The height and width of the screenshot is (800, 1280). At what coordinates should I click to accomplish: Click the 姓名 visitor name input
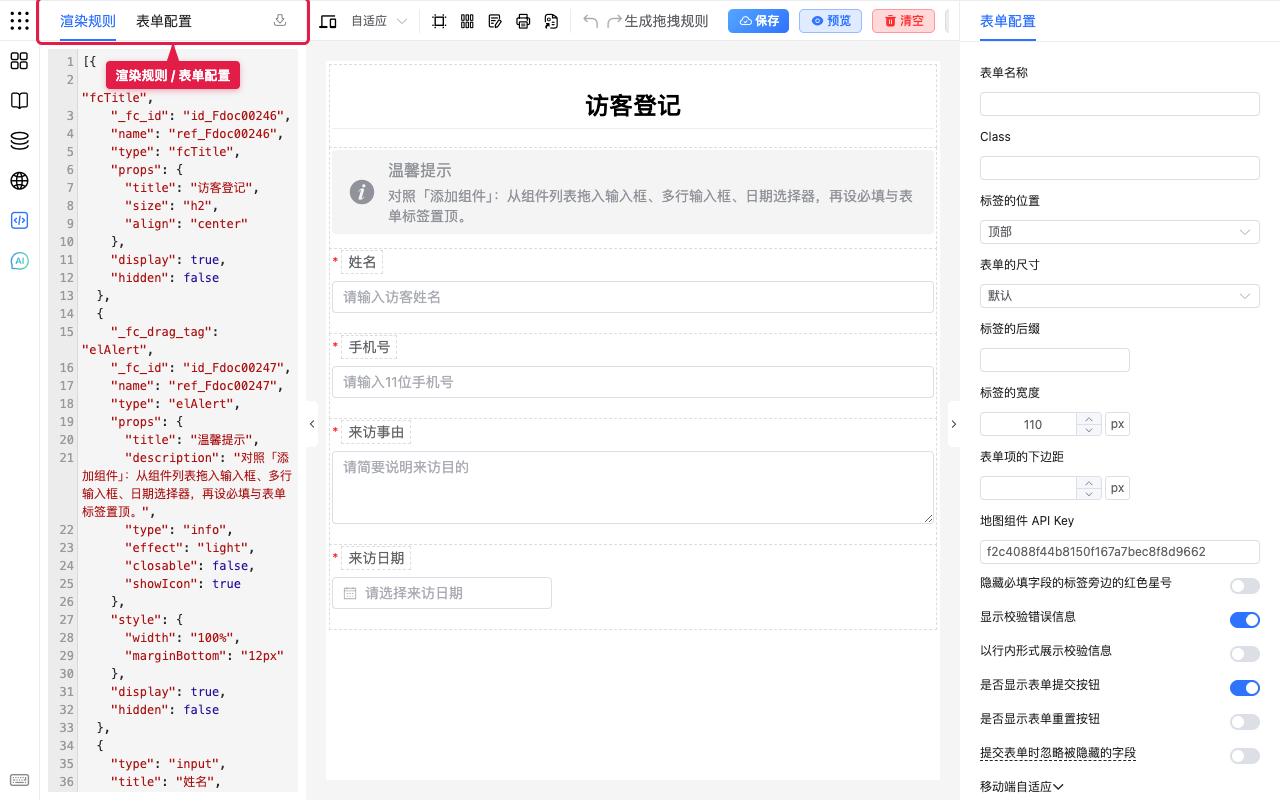[633, 297]
